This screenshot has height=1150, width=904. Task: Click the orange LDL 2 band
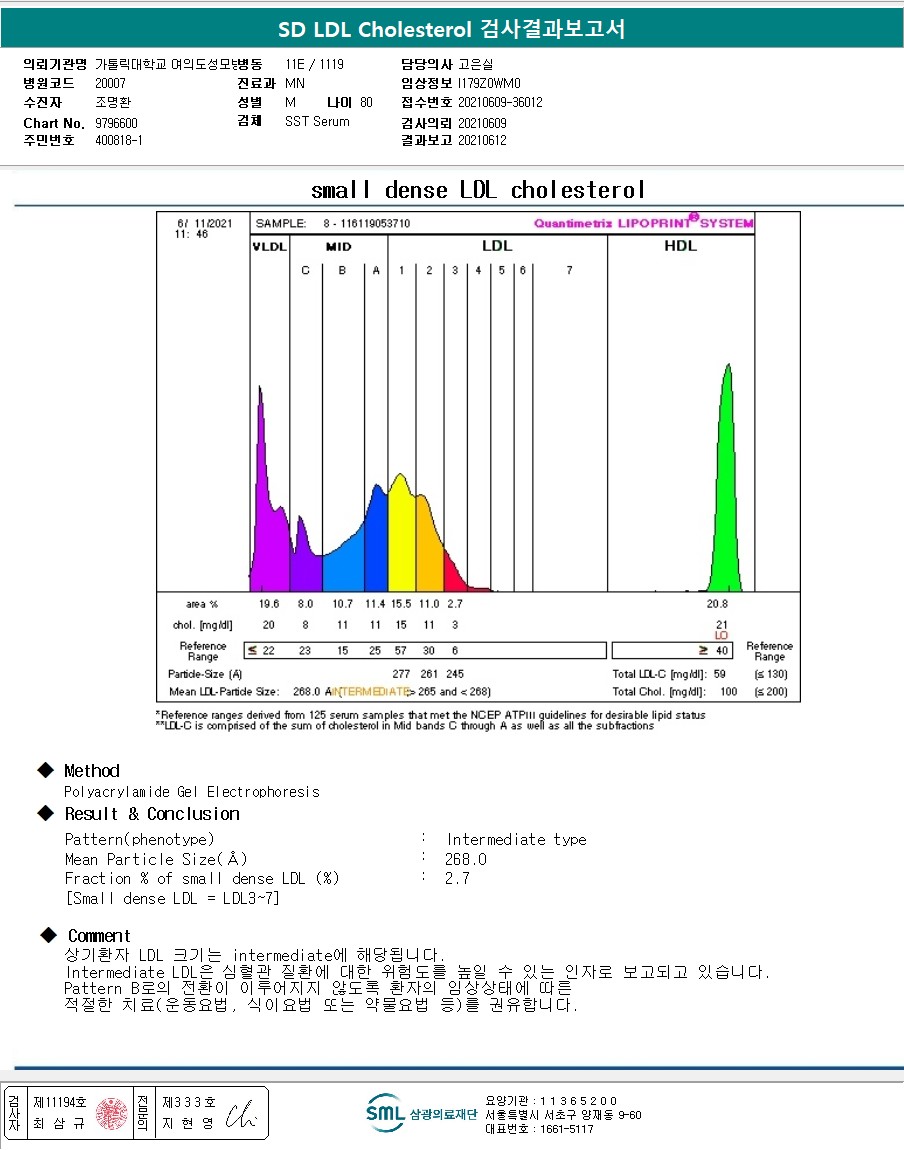(430, 550)
